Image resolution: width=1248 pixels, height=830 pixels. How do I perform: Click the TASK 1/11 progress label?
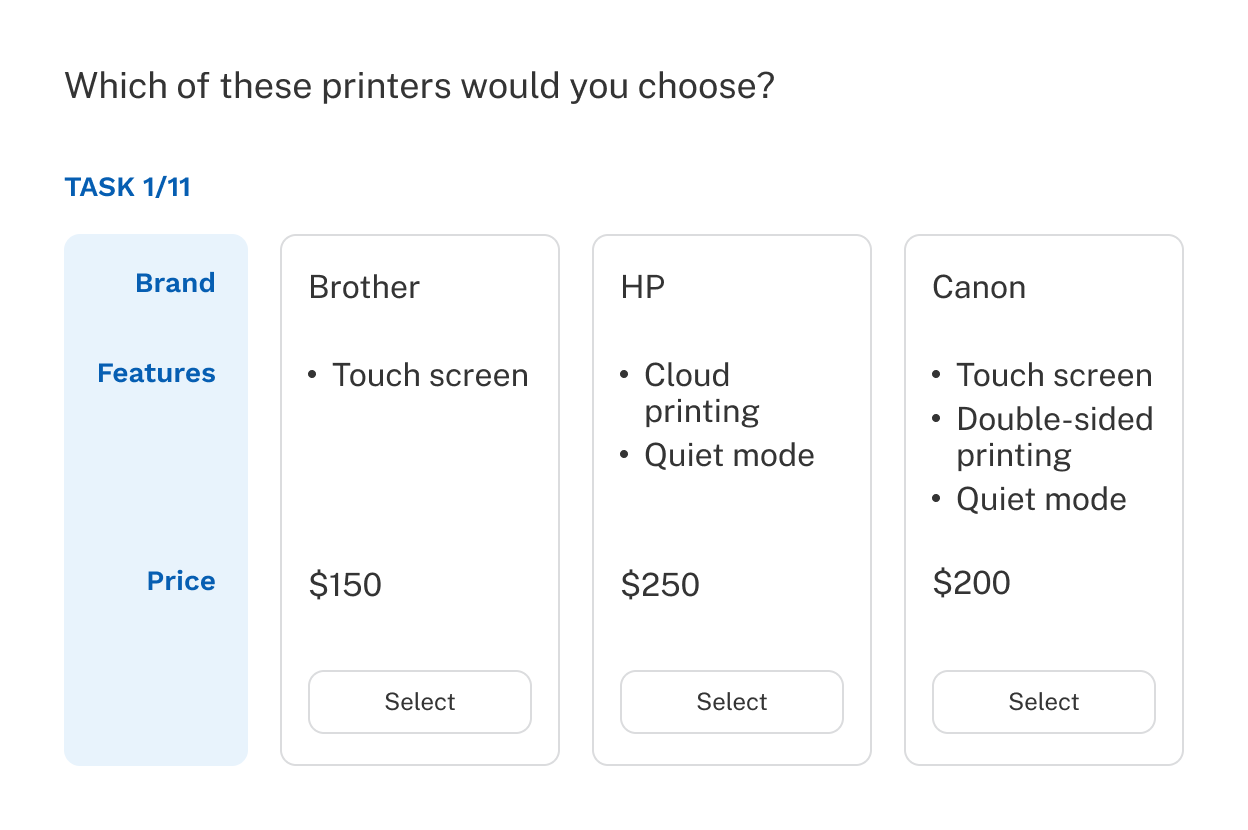click(x=127, y=187)
